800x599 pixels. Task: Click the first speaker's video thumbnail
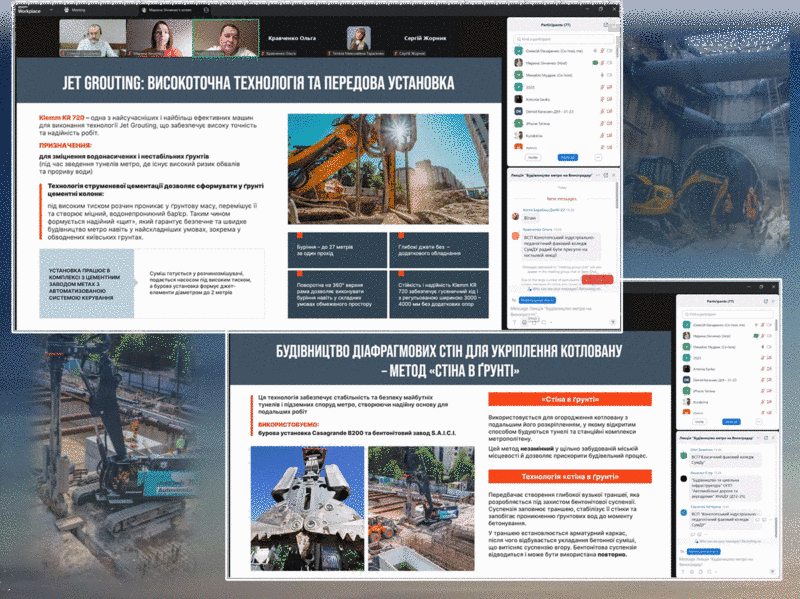click(x=94, y=38)
